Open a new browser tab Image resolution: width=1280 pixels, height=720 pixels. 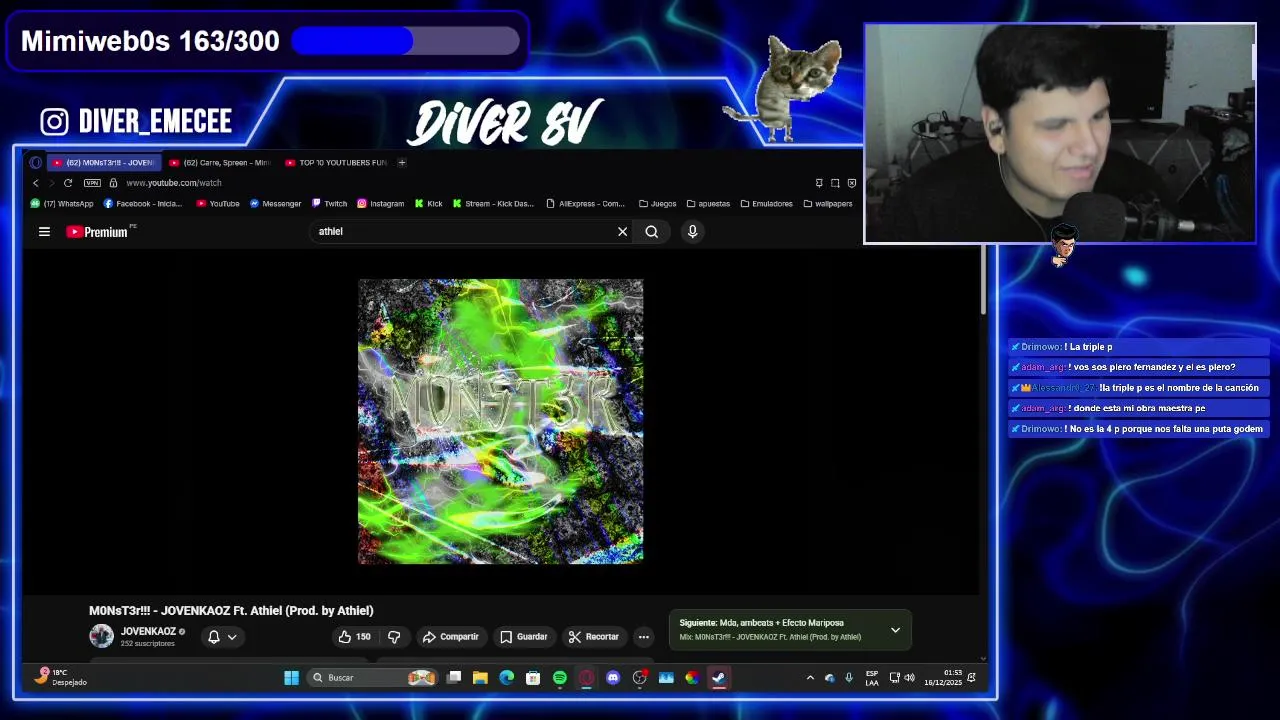point(402,162)
